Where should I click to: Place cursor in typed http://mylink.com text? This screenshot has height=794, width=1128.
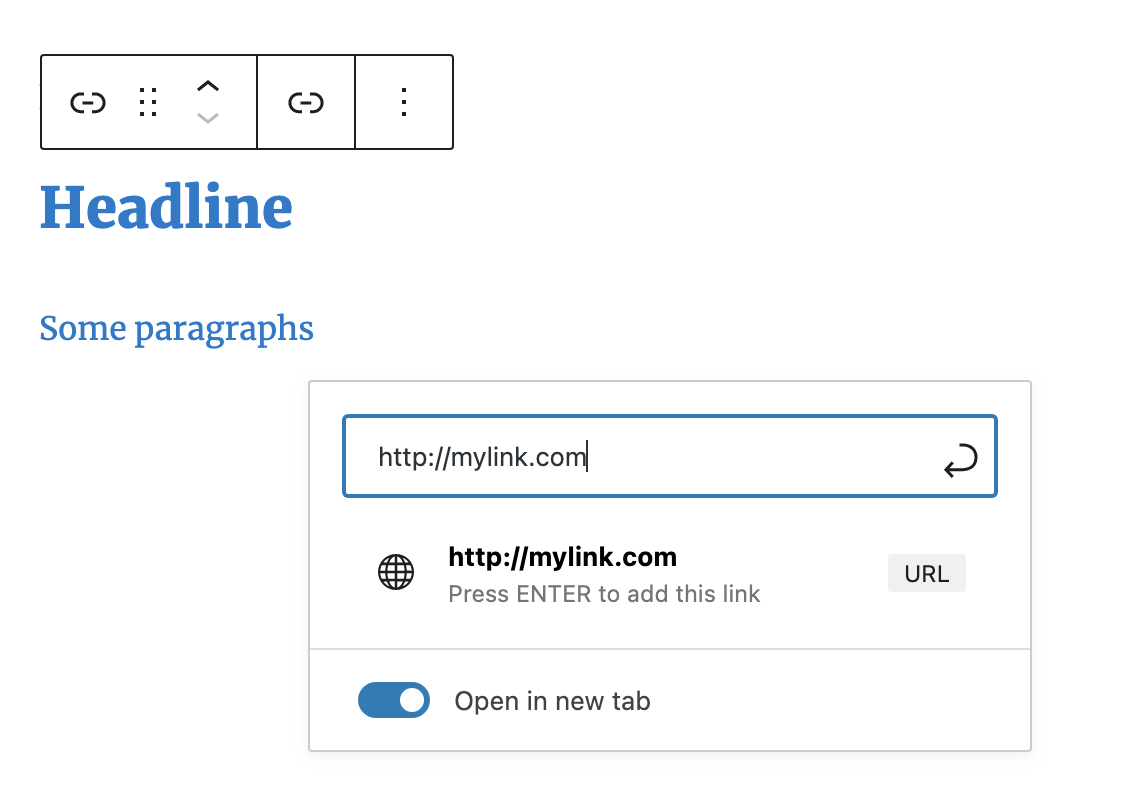click(x=482, y=457)
